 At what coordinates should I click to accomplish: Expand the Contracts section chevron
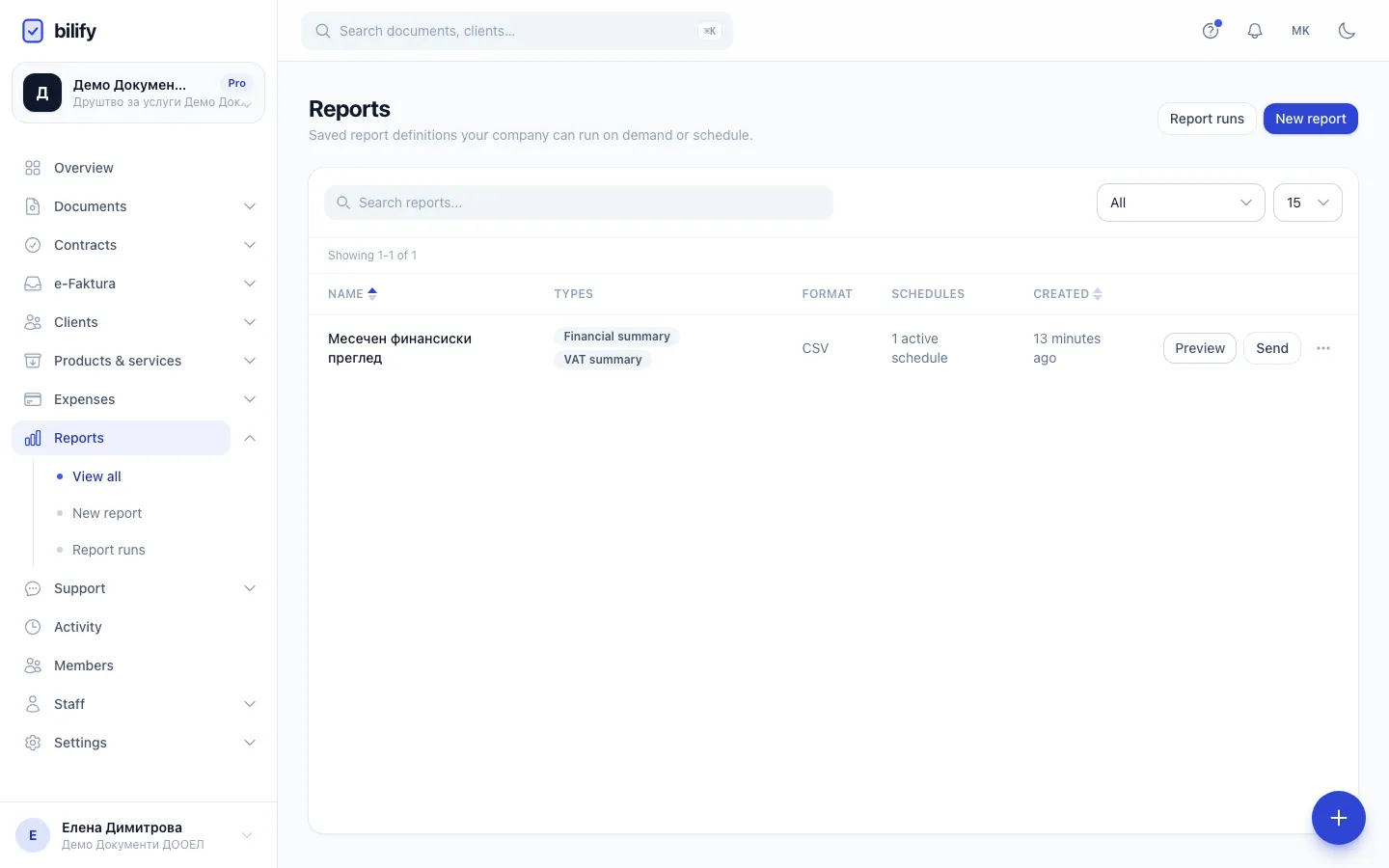pyautogui.click(x=250, y=245)
